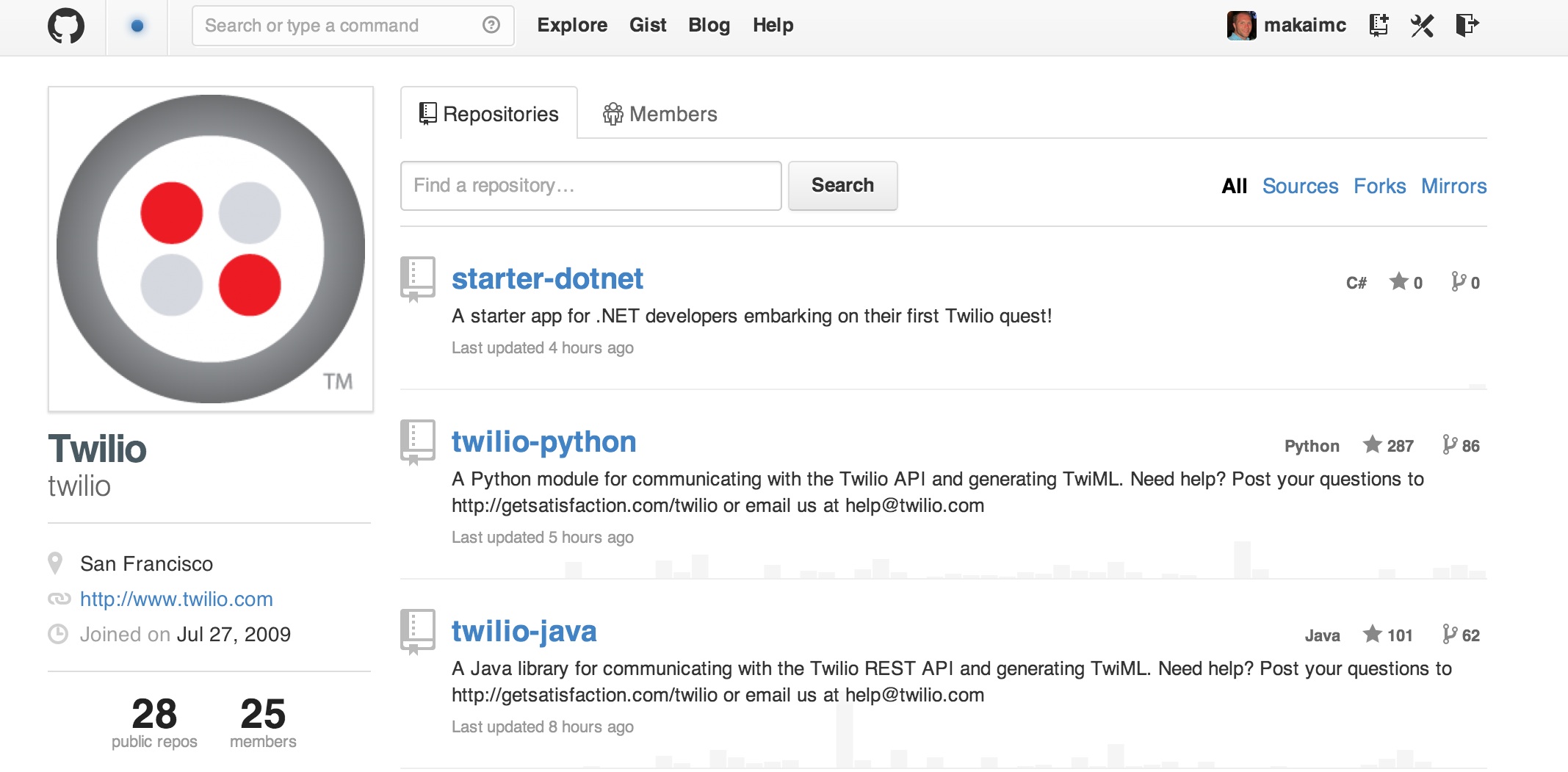Switch to the Repositories tab
Image resolution: width=1568 pixels, height=772 pixels.
[489, 114]
